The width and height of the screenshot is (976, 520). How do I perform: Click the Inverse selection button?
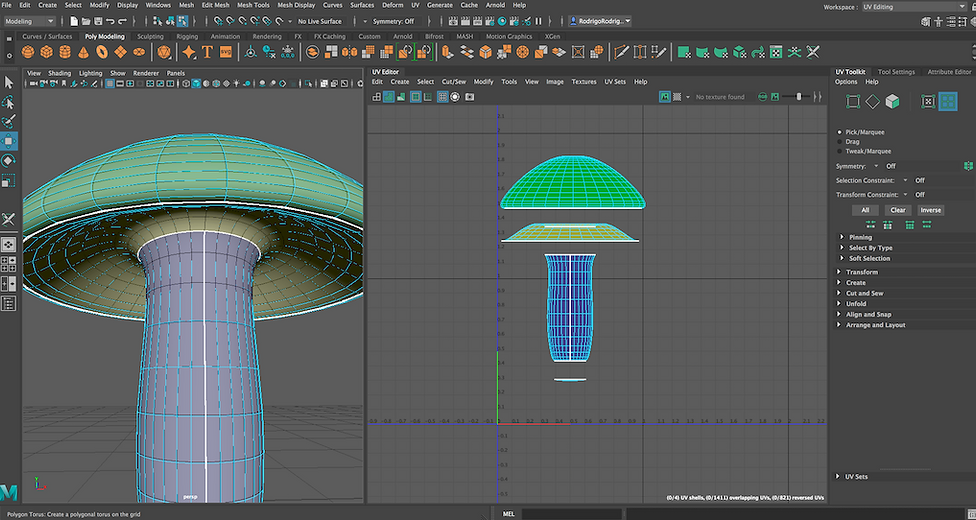(931, 210)
